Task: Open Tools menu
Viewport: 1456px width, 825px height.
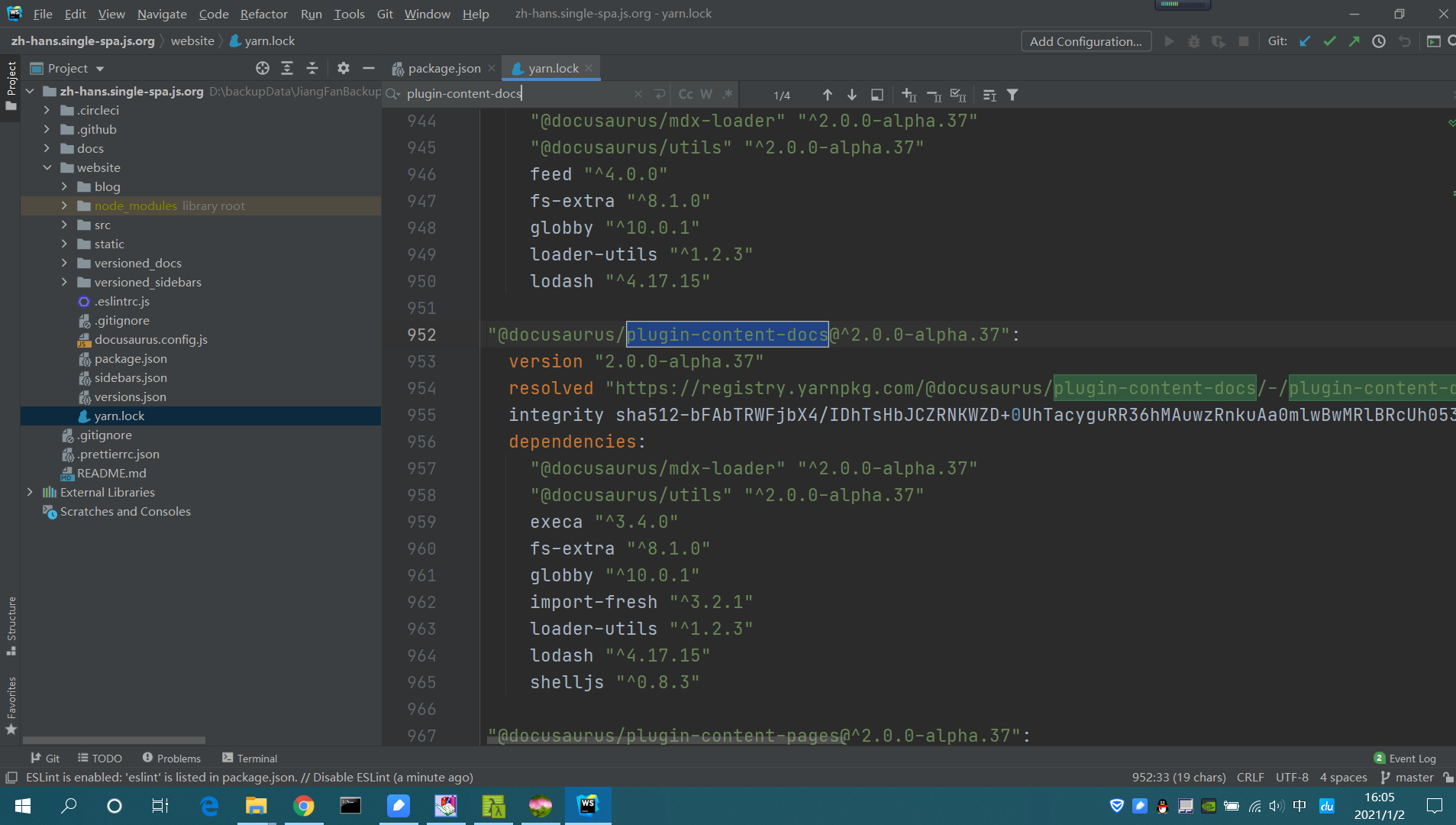Action: click(x=349, y=14)
